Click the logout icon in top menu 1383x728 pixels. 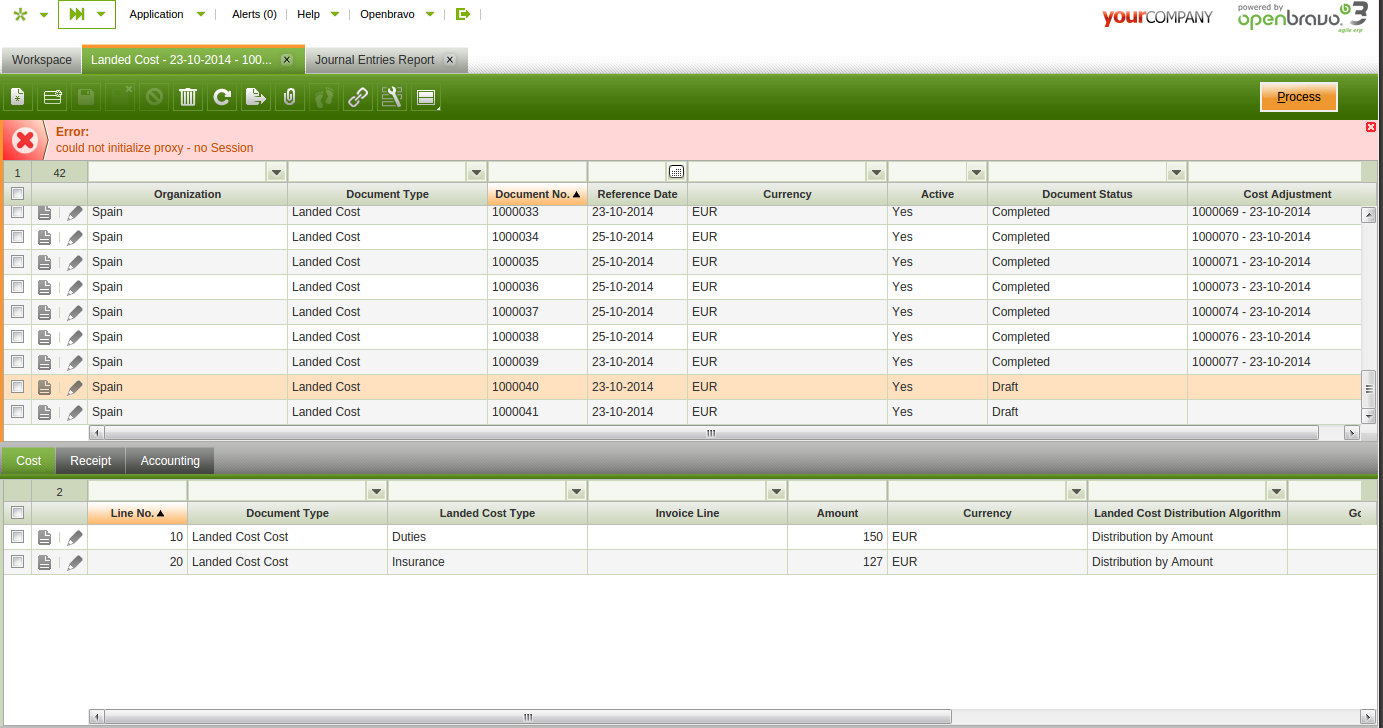462,14
